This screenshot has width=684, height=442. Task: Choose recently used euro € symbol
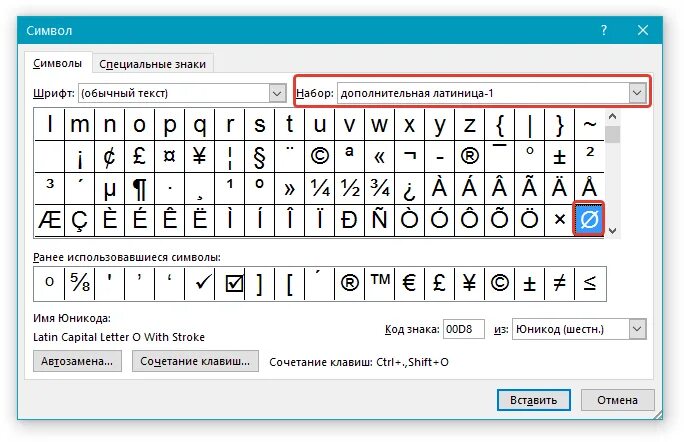point(409,284)
